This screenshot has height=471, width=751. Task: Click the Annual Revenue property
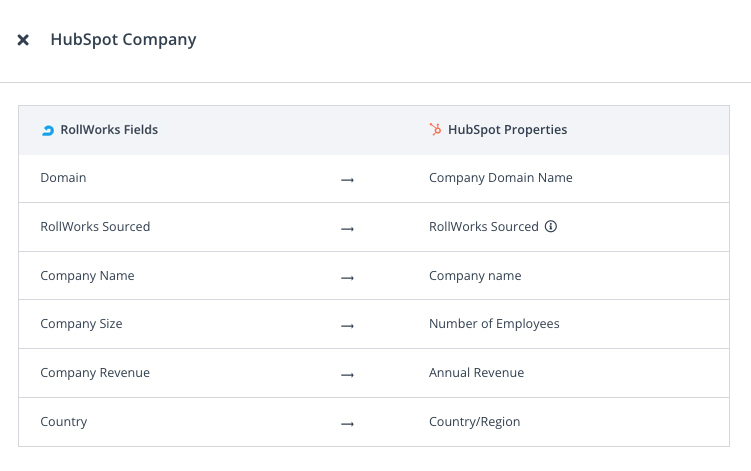click(476, 373)
